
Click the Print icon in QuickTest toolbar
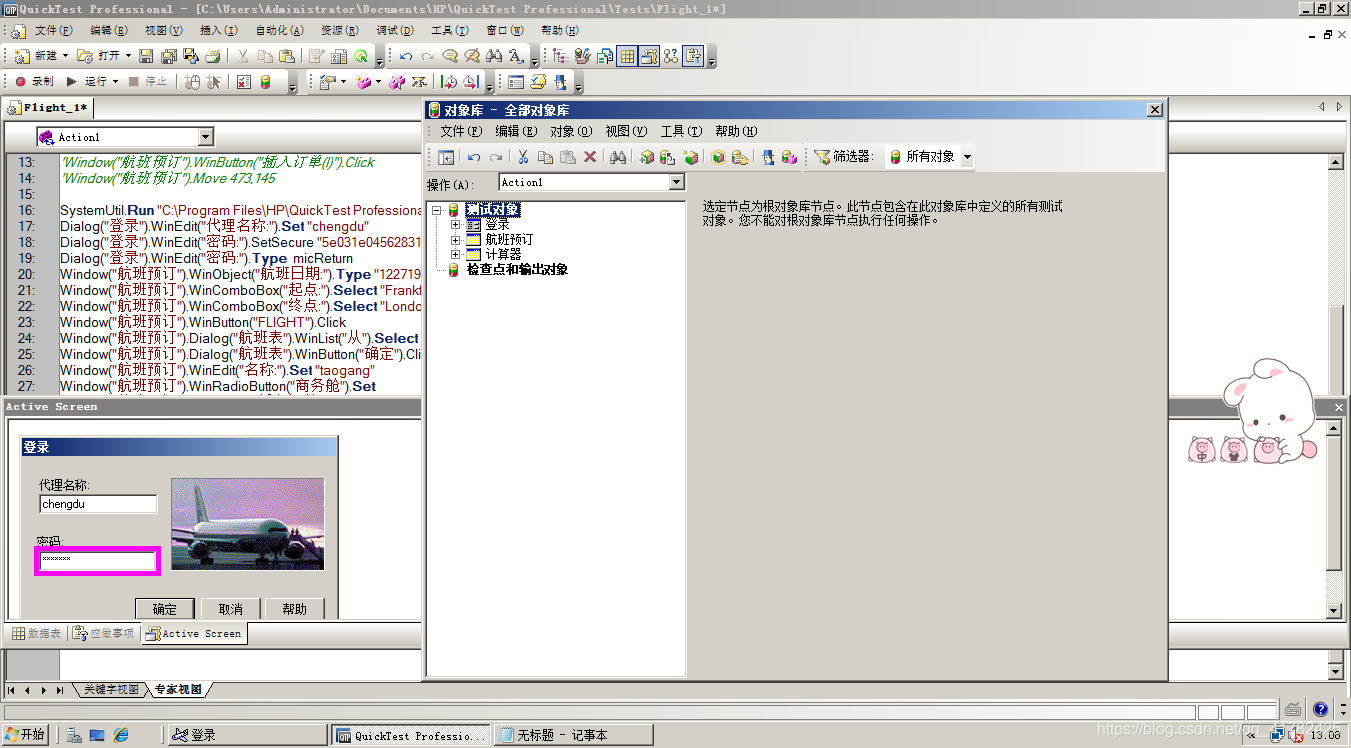tap(213, 56)
